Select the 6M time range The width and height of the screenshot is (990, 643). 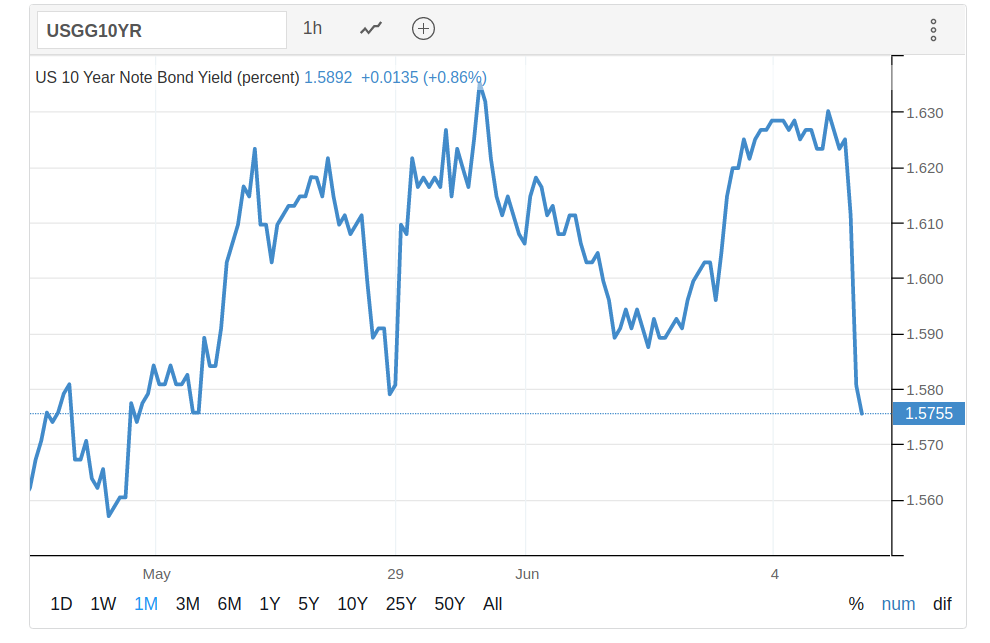[x=229, y=604]
